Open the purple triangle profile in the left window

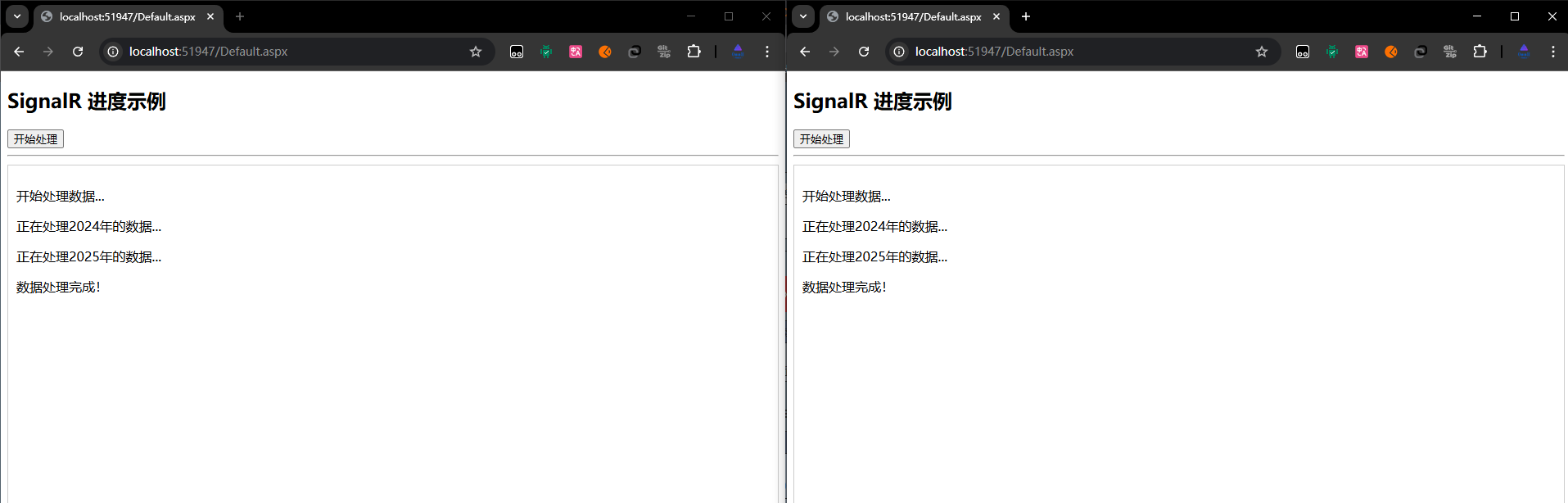pos(738,52)
